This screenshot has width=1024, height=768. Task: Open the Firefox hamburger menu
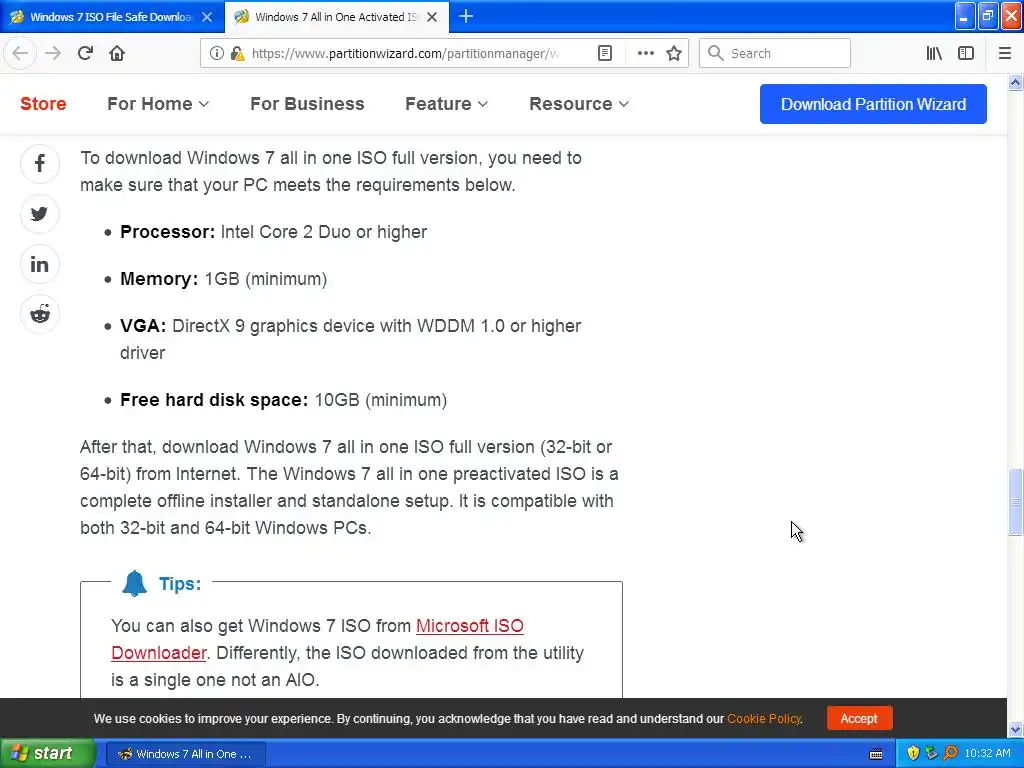(x=1004, y=53)
